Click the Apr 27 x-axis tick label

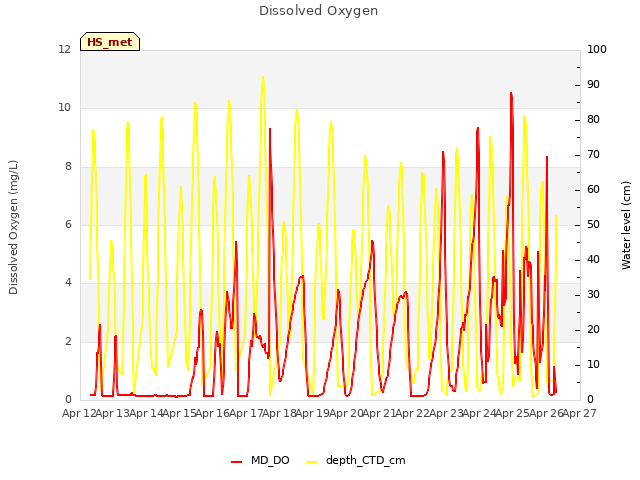pyautogui.click(x=580, y=413)
